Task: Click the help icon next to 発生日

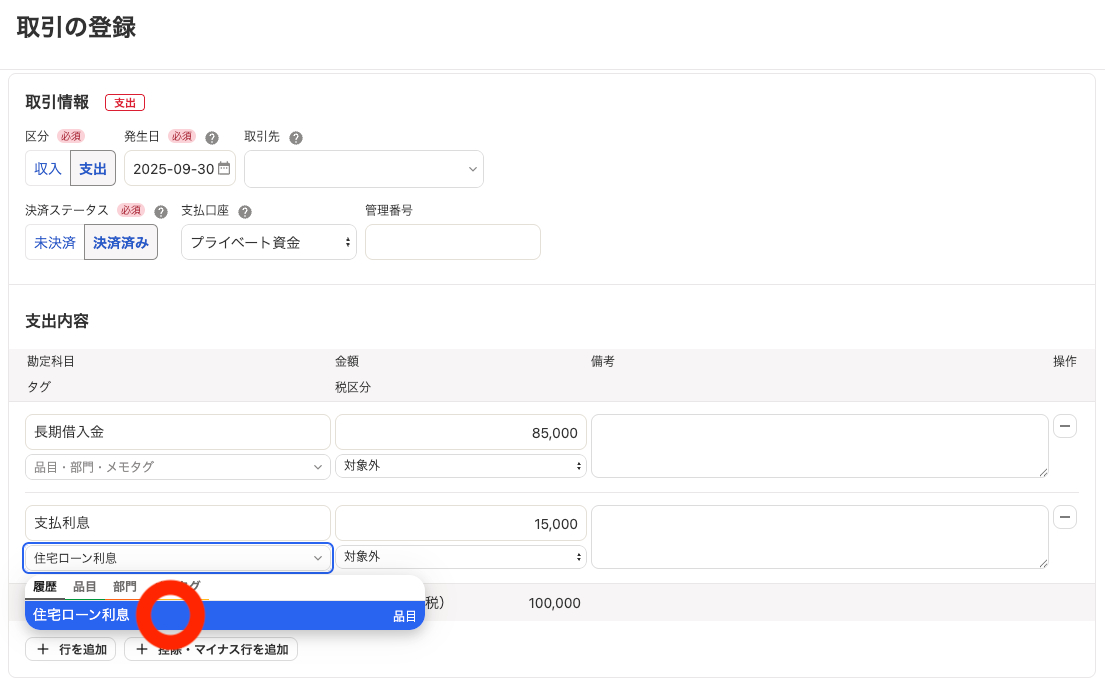Action: click(212, 138)
